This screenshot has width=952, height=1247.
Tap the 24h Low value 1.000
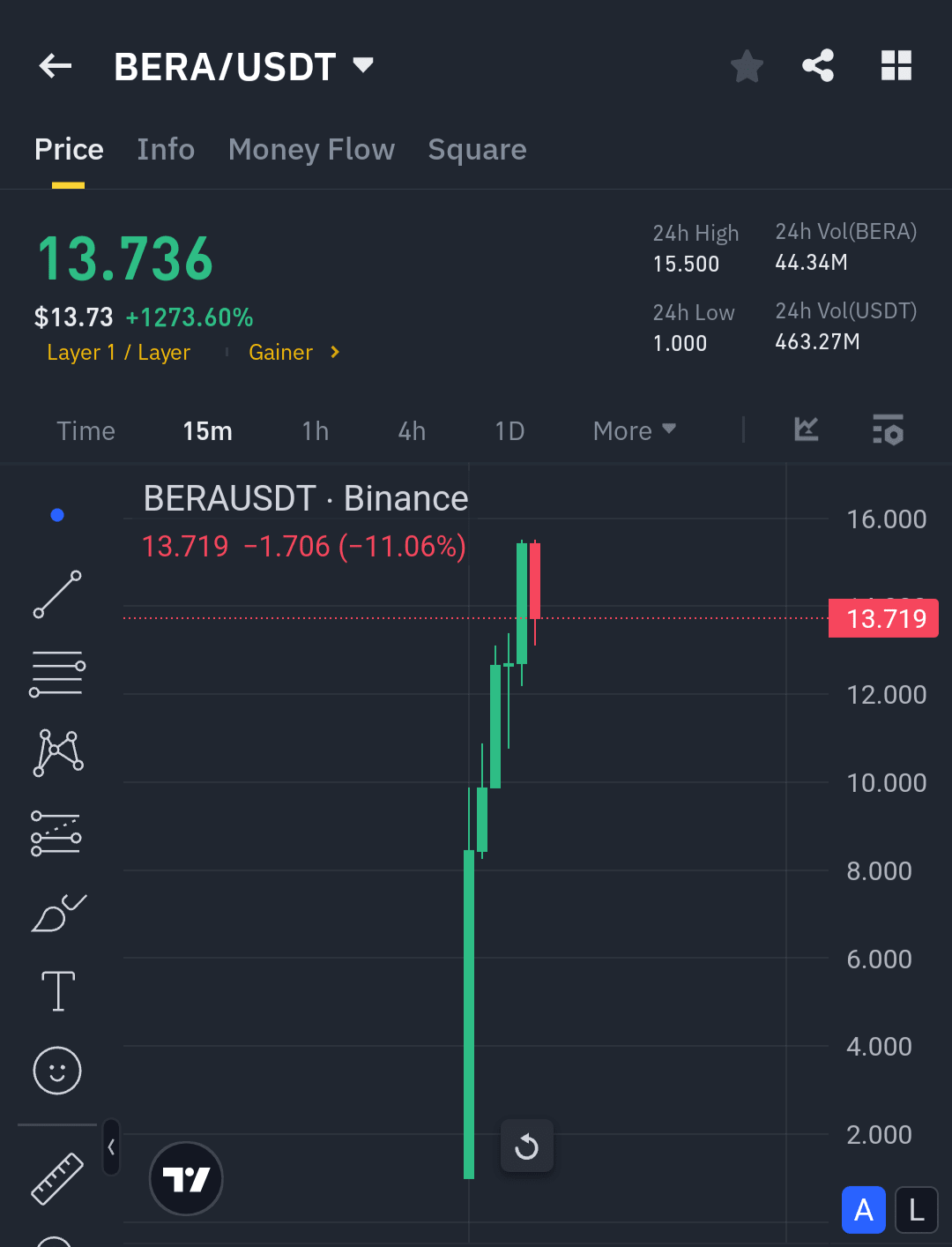680,343
